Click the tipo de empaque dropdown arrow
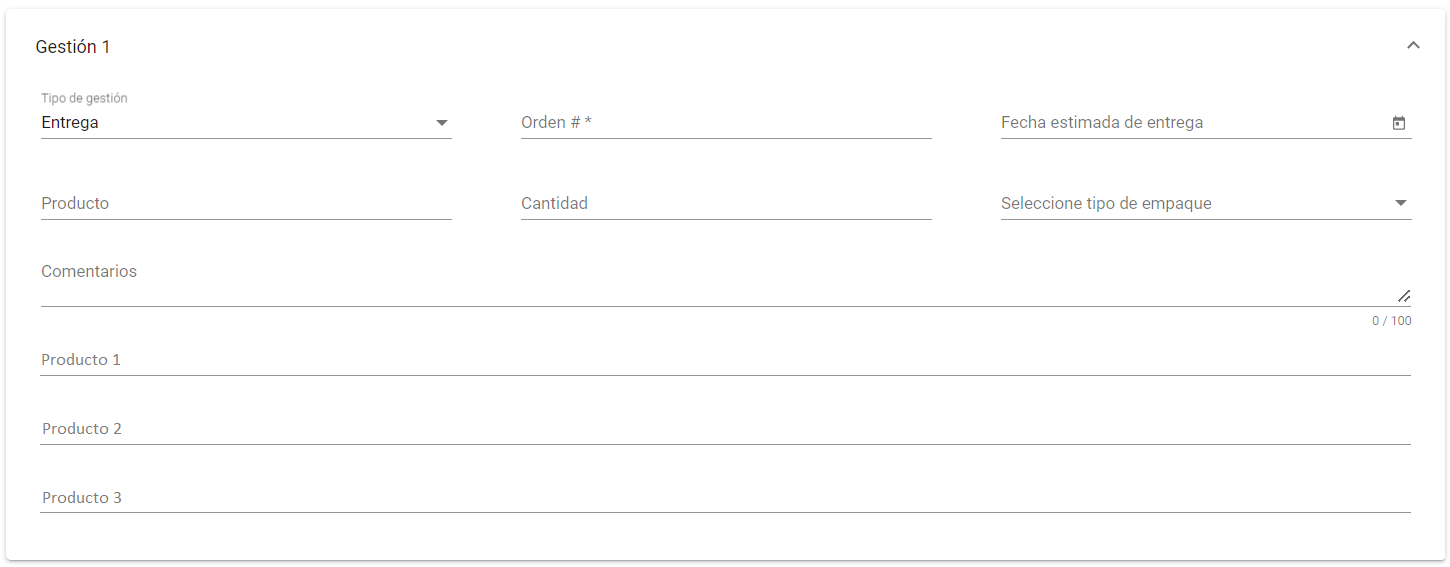 1400,204
